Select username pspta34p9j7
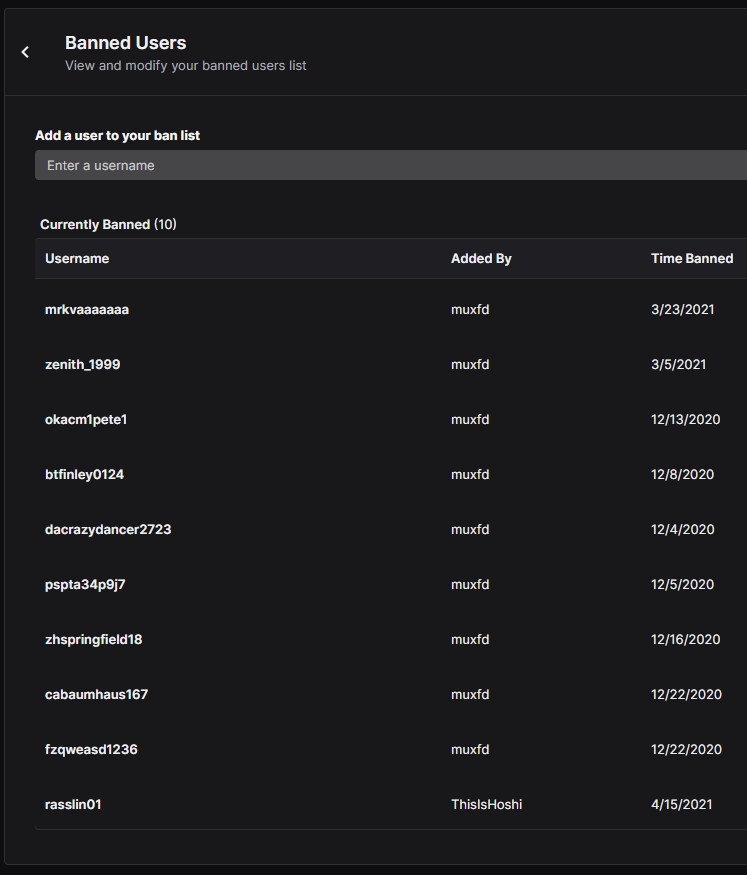This screenshot has height=875, width=747. tap(85, 584)
